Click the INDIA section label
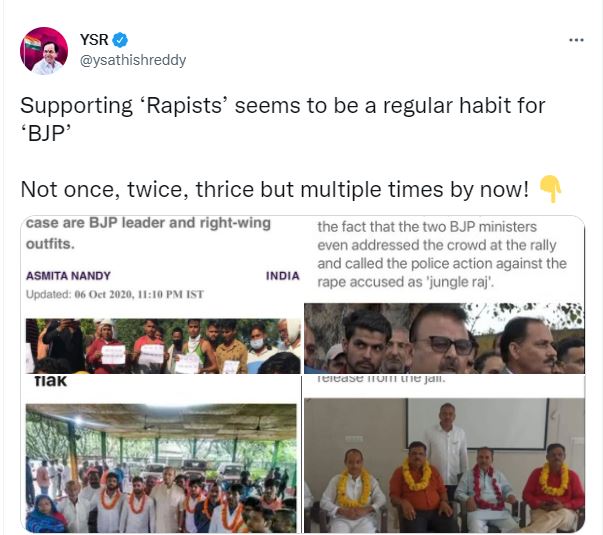This screenshot has height=535, width=603. coord(283,276)
